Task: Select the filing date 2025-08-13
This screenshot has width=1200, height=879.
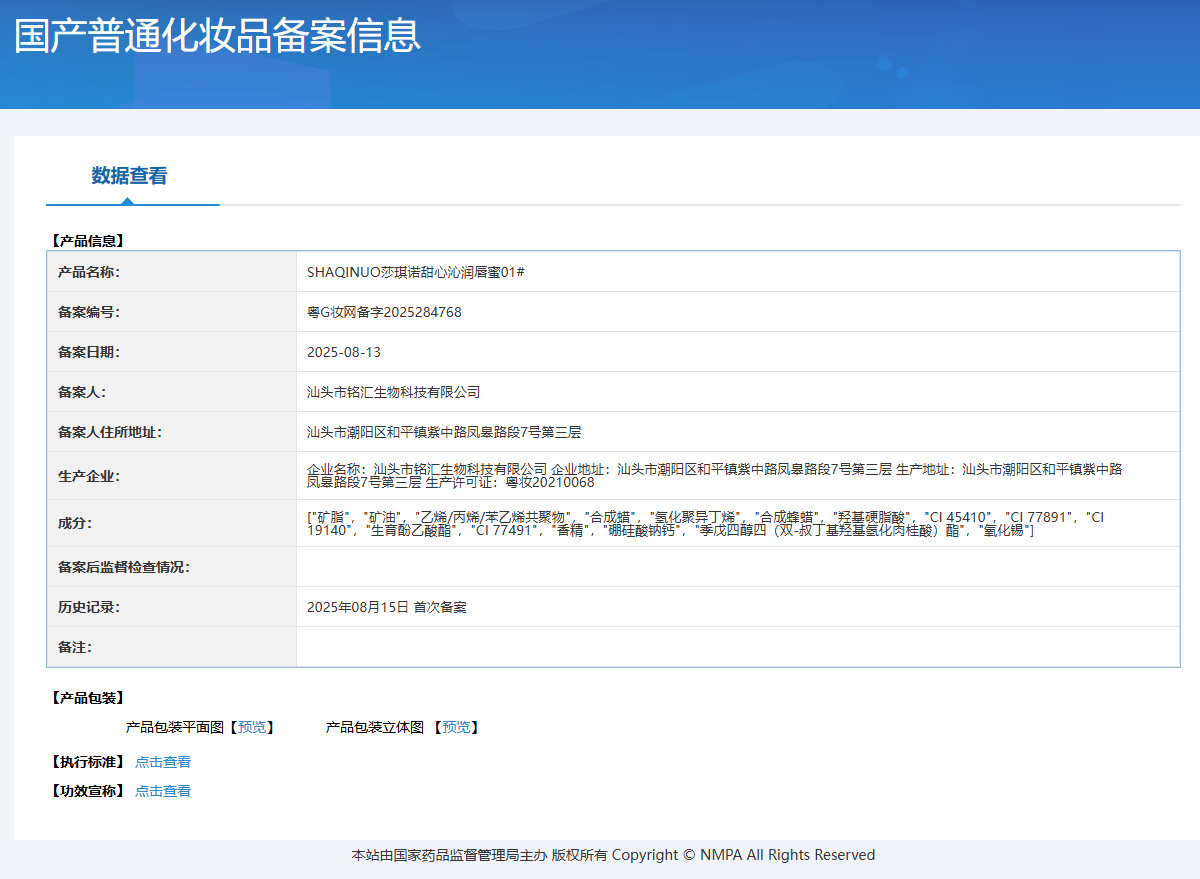Action: pos(344,352)
